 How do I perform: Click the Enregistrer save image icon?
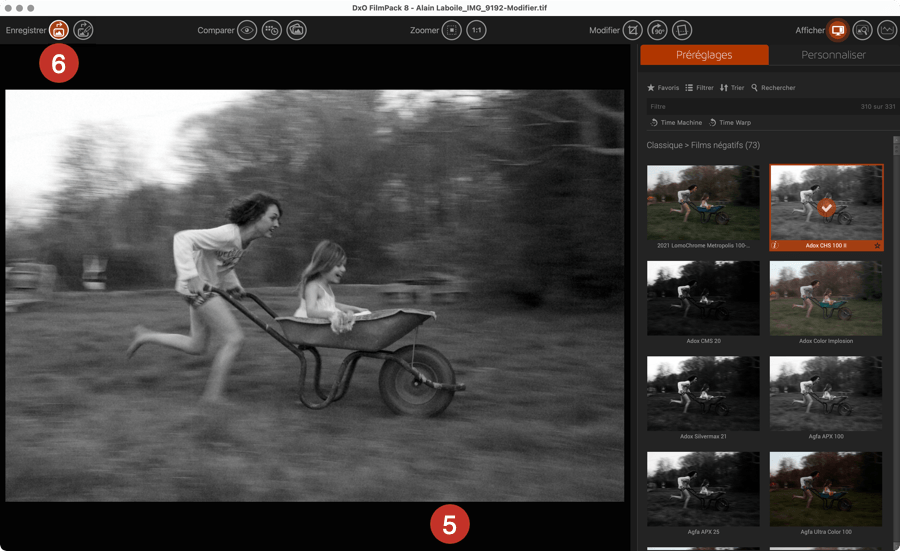click(x=59, y=30)
